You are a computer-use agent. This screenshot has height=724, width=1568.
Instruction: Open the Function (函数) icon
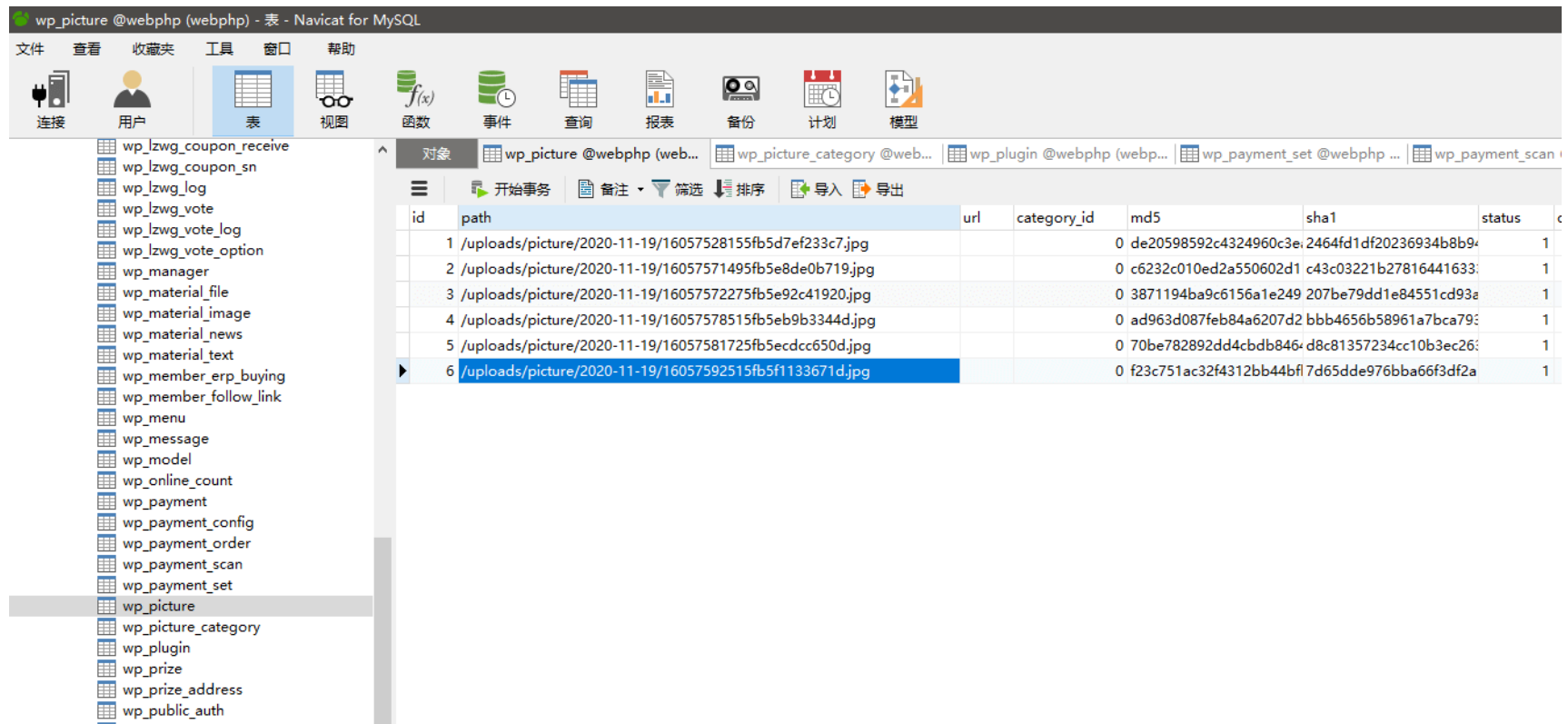415,100
